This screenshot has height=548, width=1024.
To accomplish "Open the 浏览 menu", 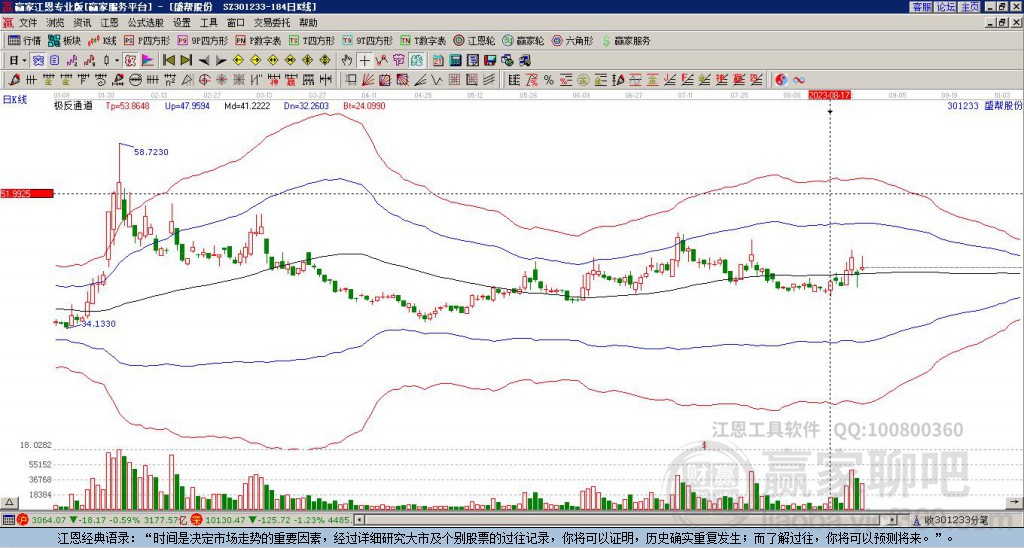I will tap(56, 23).
